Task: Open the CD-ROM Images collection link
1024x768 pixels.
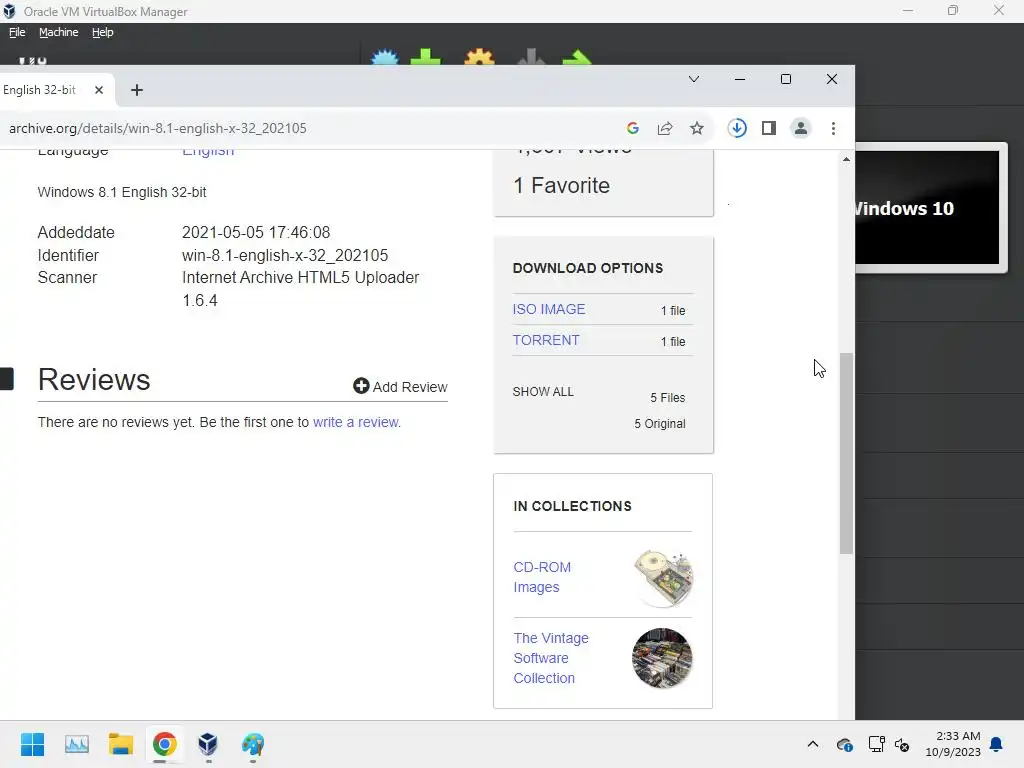Action: (542, 577)
